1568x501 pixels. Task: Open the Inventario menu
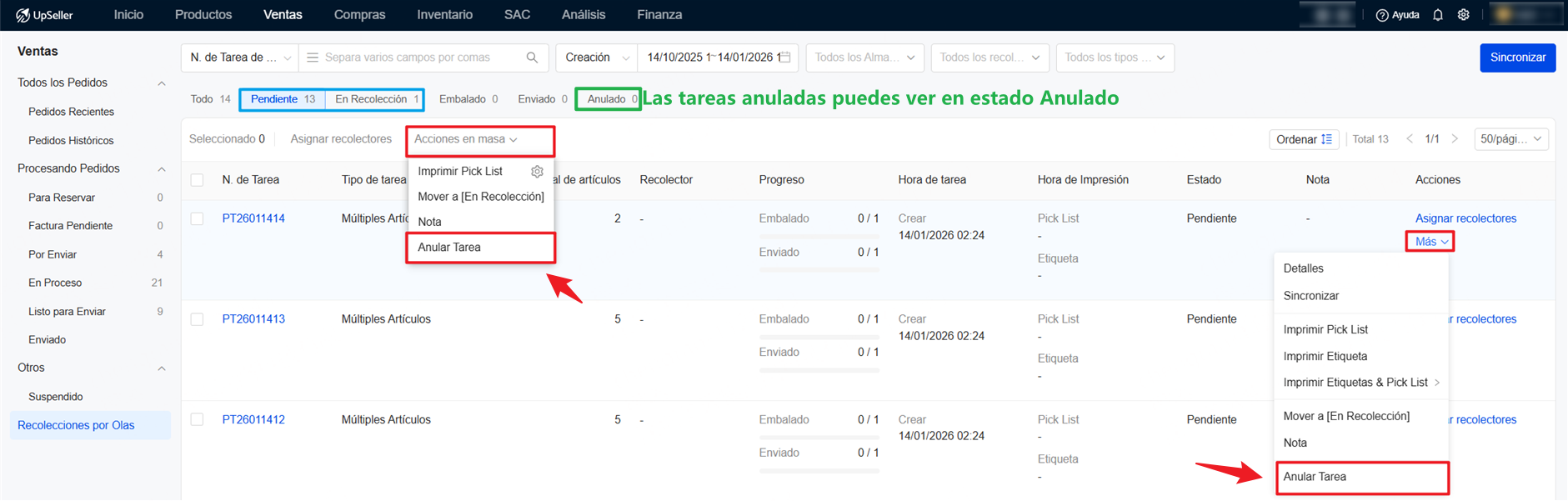(x=444, y=15)
